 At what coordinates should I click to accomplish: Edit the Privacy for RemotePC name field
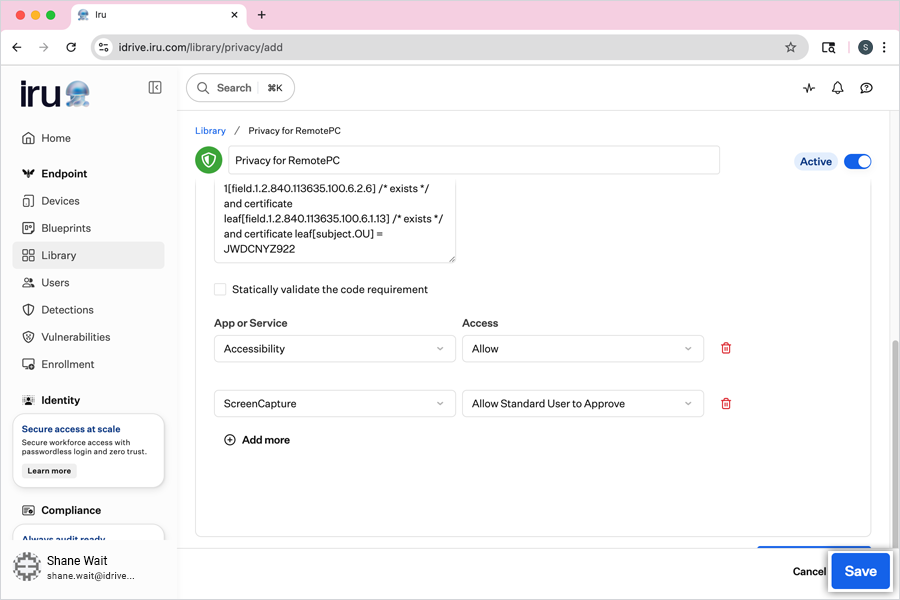tap(473, 160)
